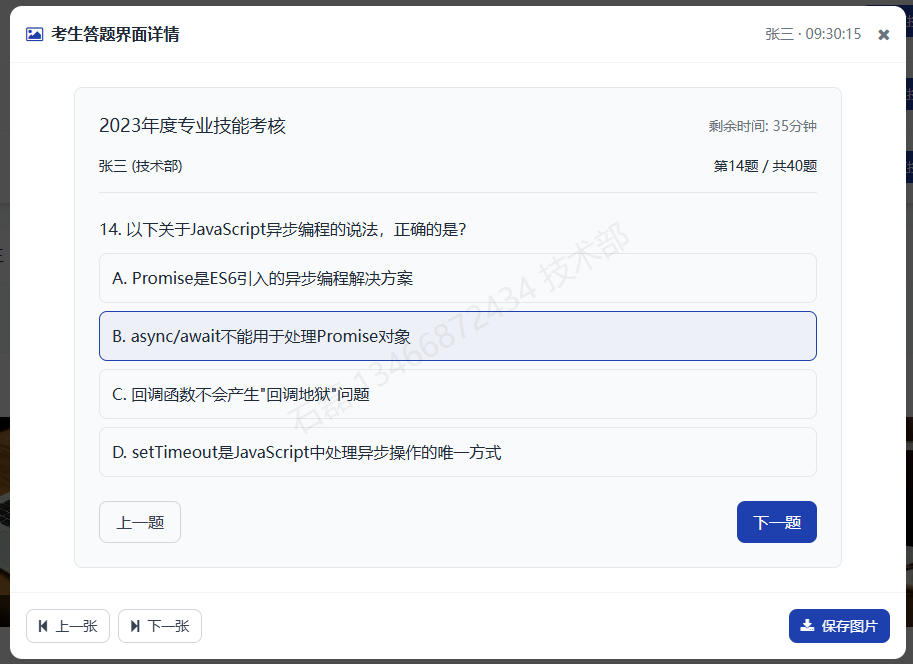Click the picture icon beside the dialog title
This screenshot has height=664, width=913.
[34, 34]
